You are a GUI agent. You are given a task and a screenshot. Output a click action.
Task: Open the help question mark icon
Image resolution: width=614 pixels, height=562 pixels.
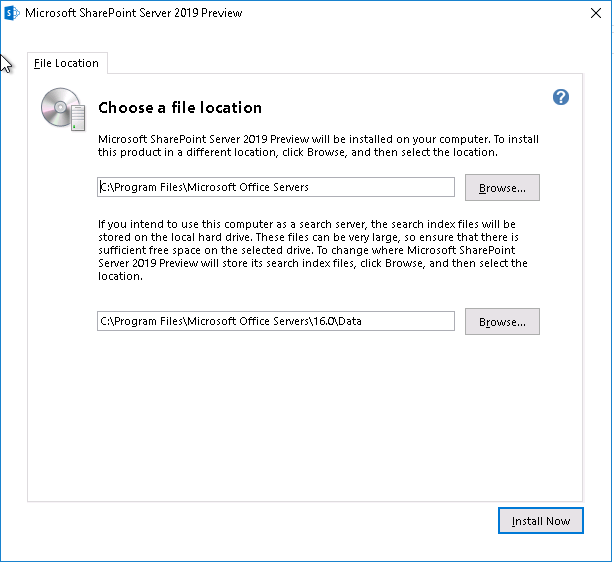click(560, 97)
